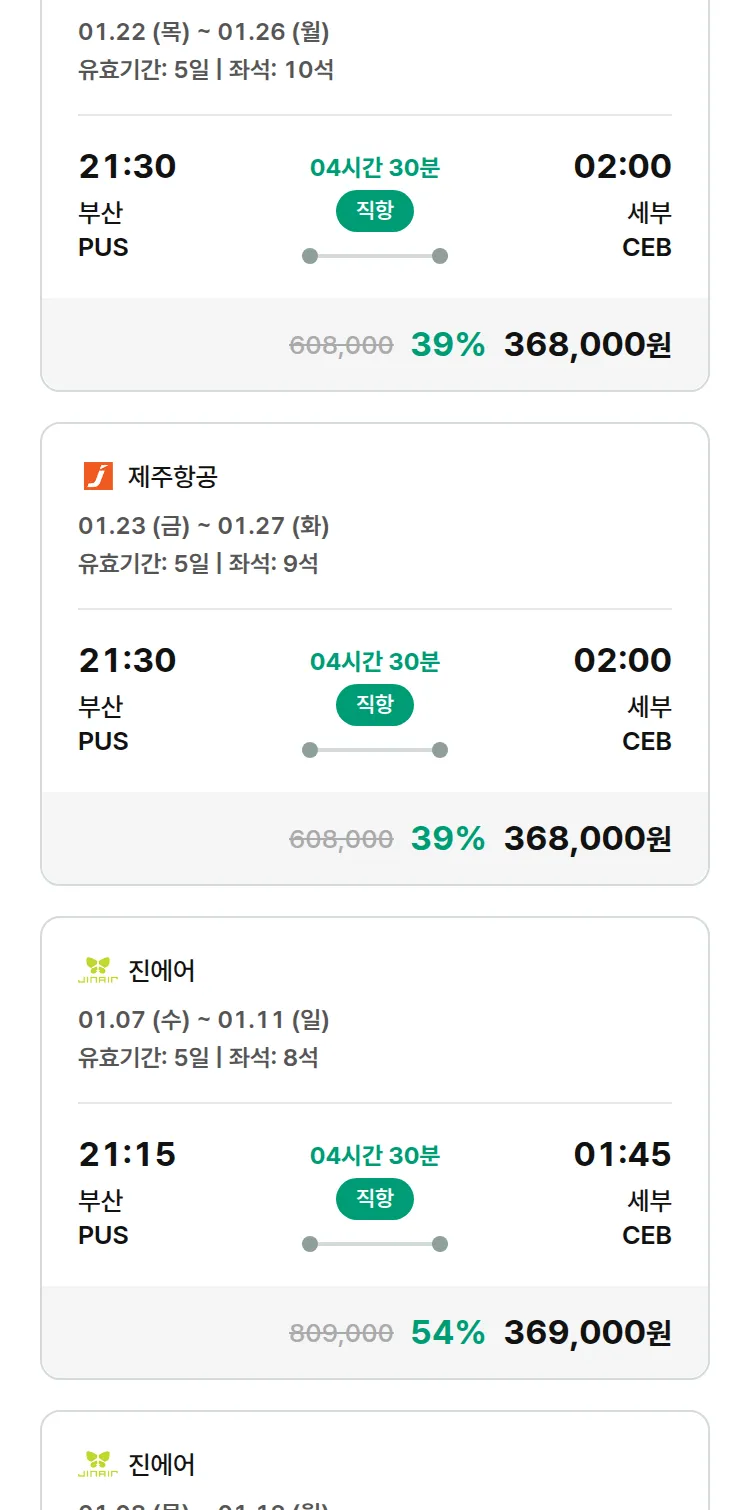Select the 제주항공 airline name
This screenshot has height=1510, width=750.
[172, 477]
